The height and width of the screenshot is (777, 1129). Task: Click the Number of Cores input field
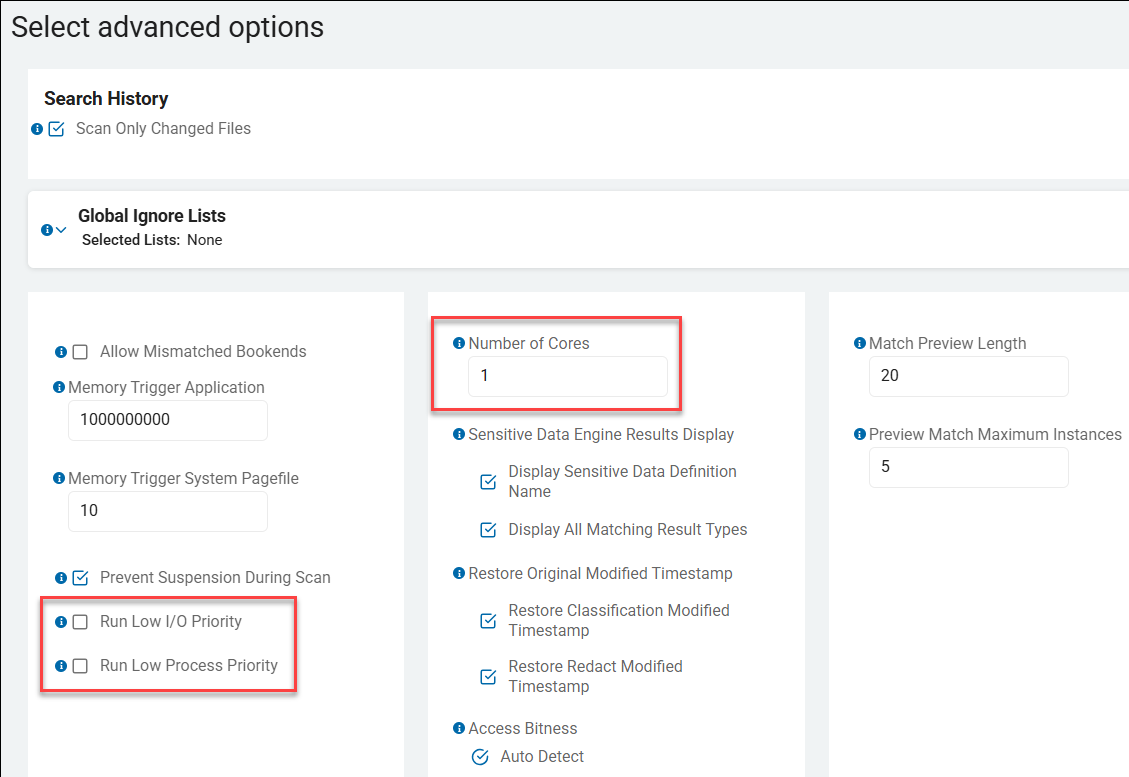click(567, 376)
